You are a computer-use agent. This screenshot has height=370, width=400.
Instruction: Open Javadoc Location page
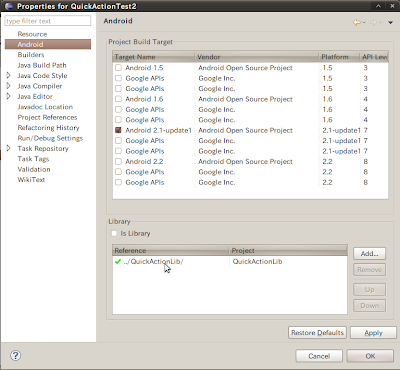(x=45, y=107)
